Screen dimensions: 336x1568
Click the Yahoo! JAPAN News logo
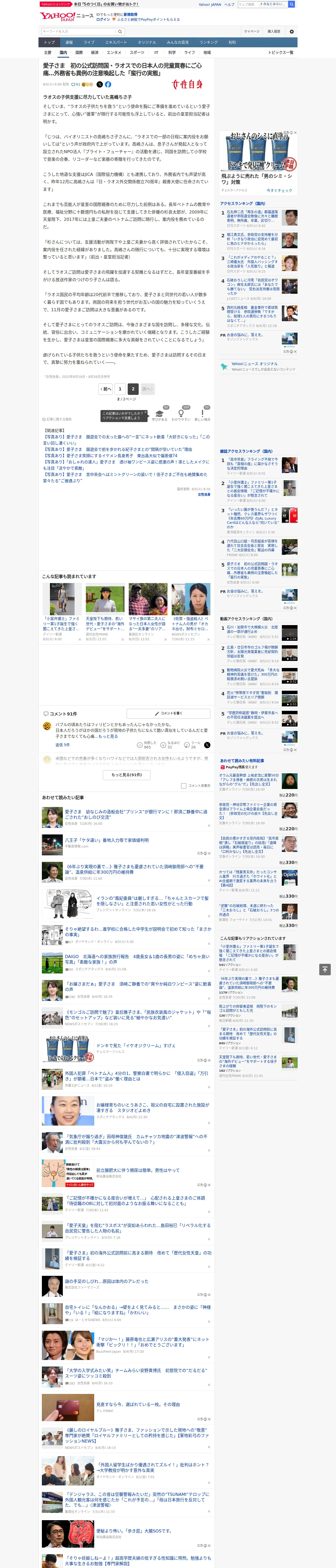(67, 16)
